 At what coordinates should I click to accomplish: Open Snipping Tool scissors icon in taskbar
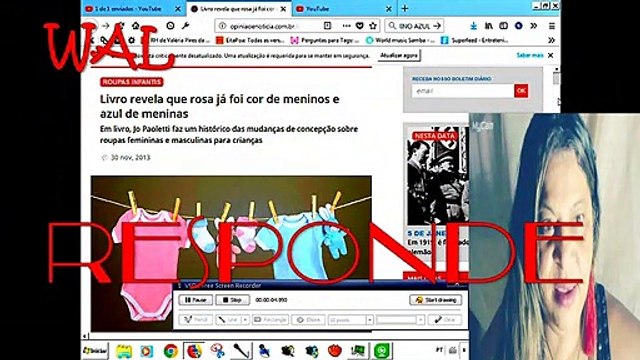[218, 351]
